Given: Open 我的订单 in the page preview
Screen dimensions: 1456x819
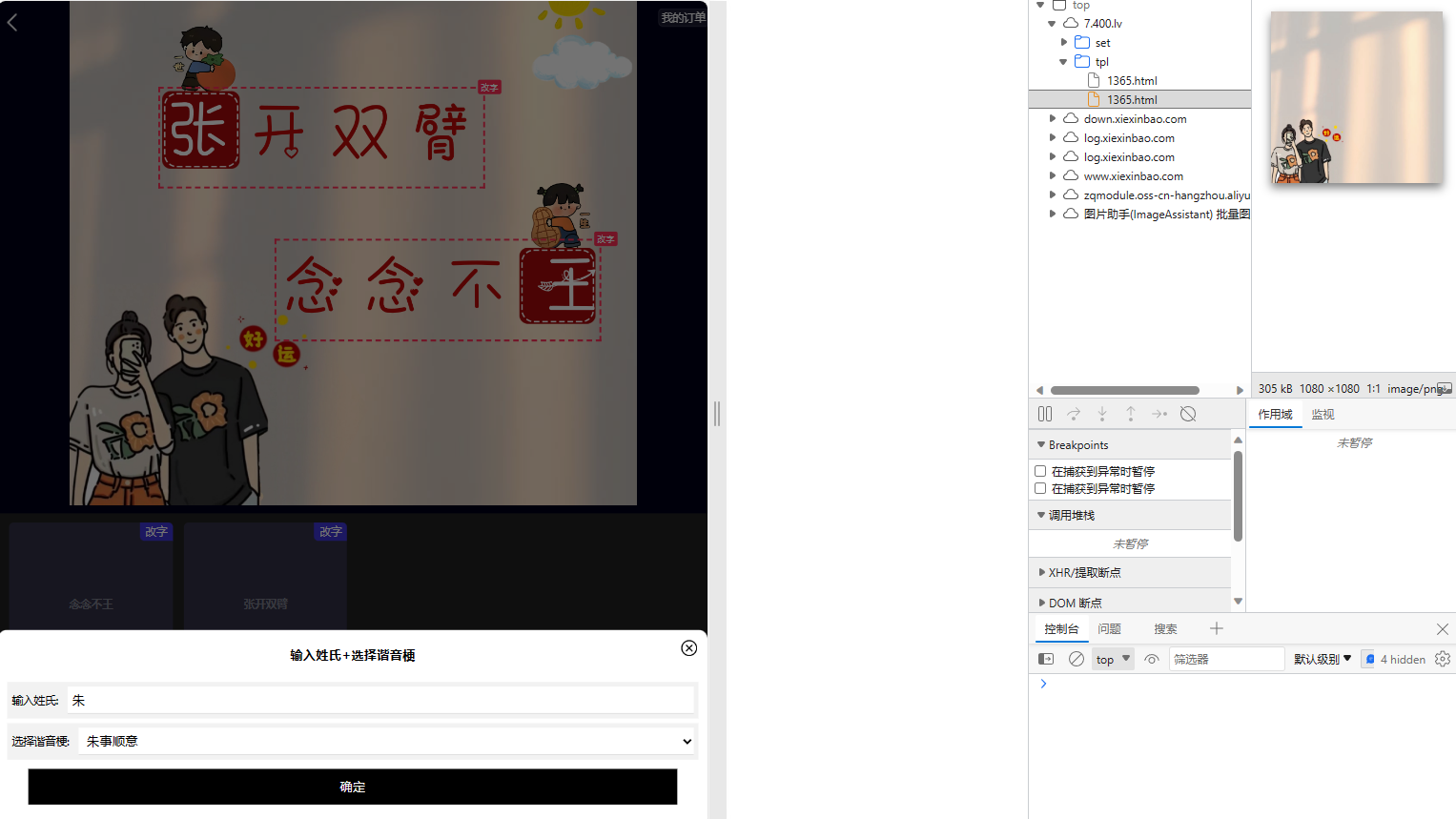Looking at the screenshot, I should (x=681, y=16).
